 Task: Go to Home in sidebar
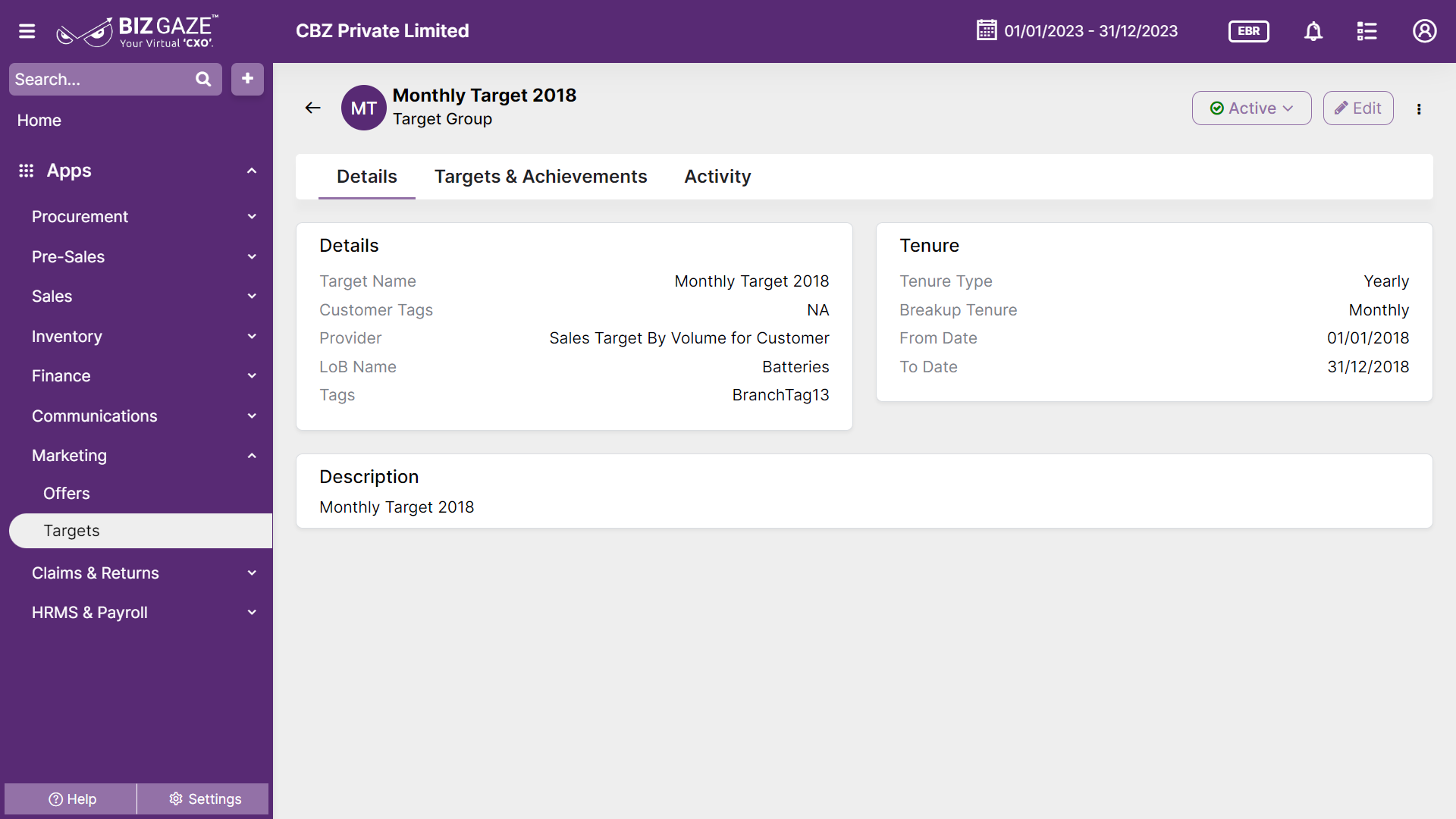pyautogui.click(x=39, y=120)
